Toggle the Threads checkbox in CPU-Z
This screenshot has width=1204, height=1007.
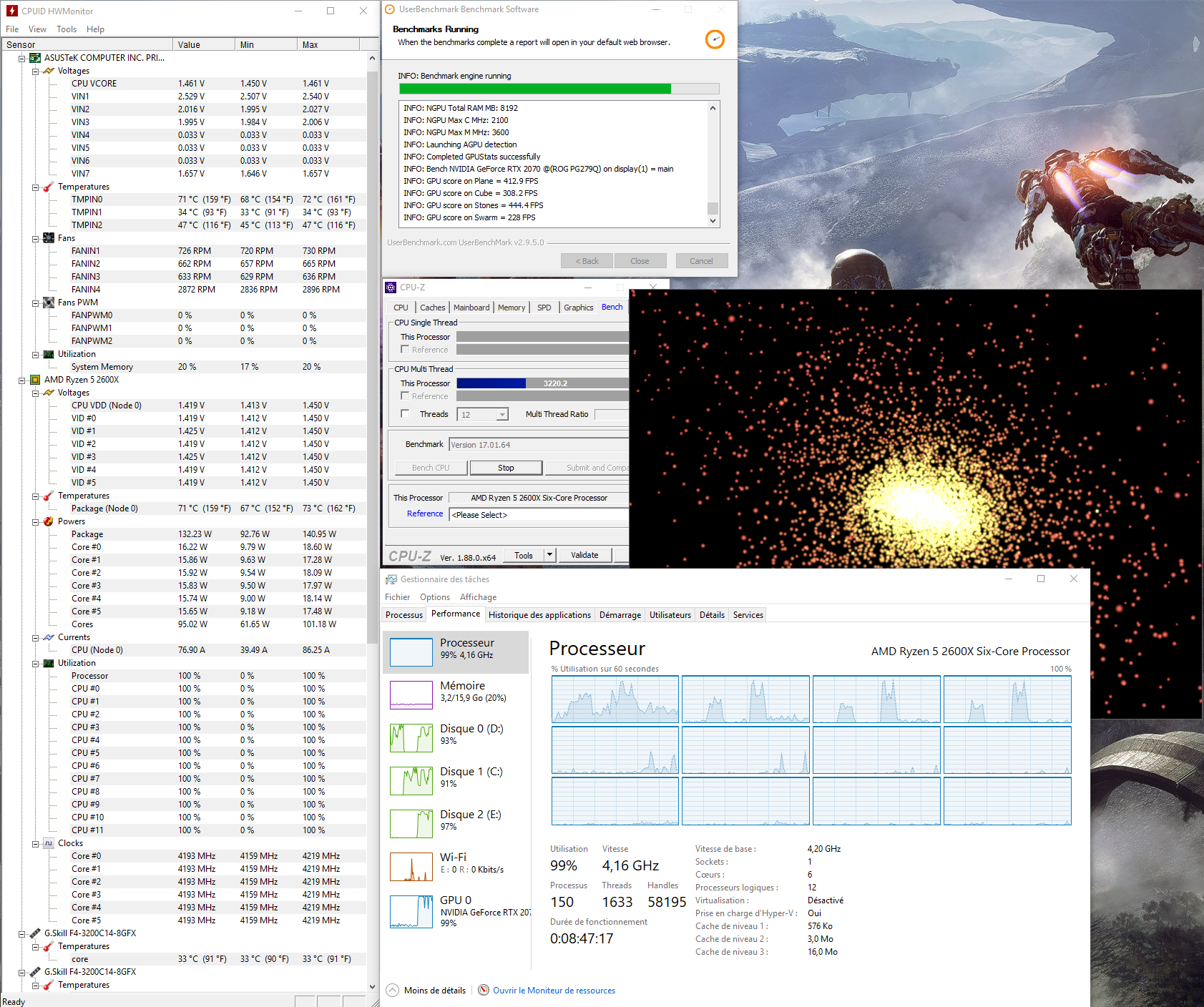[x=405, y=413]
